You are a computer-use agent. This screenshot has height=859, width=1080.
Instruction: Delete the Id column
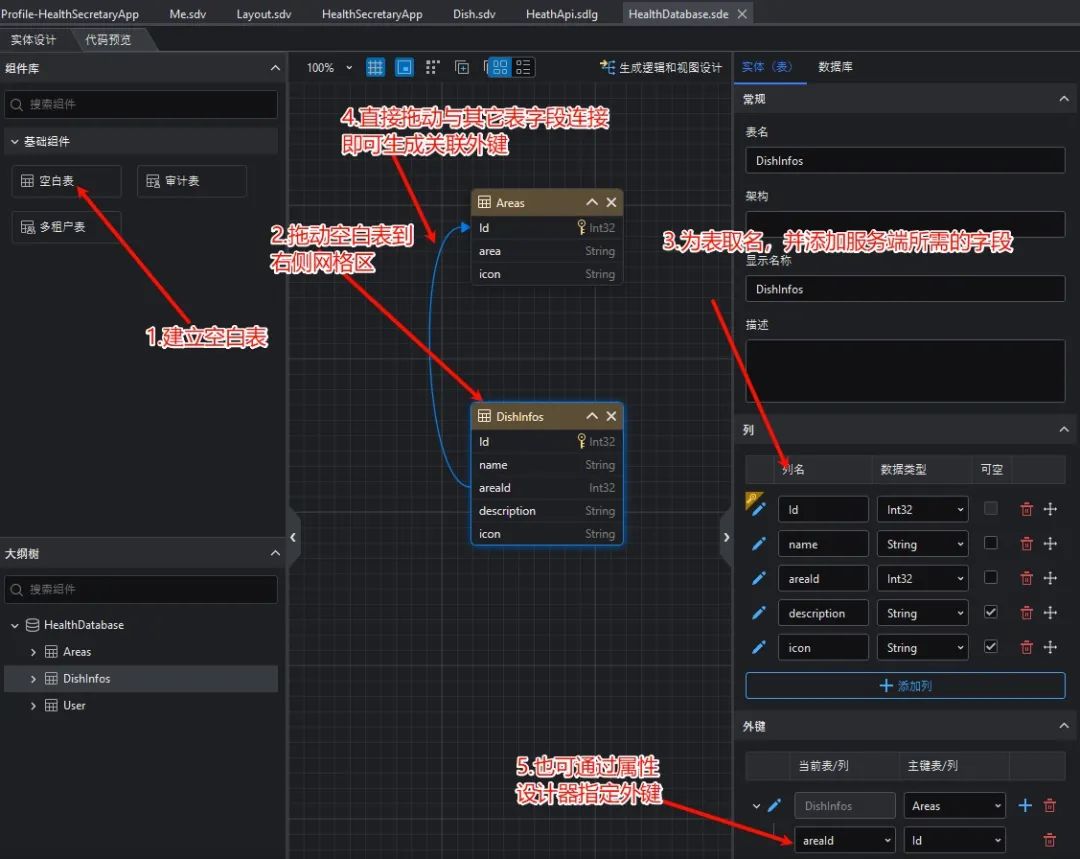(1026, 509)
